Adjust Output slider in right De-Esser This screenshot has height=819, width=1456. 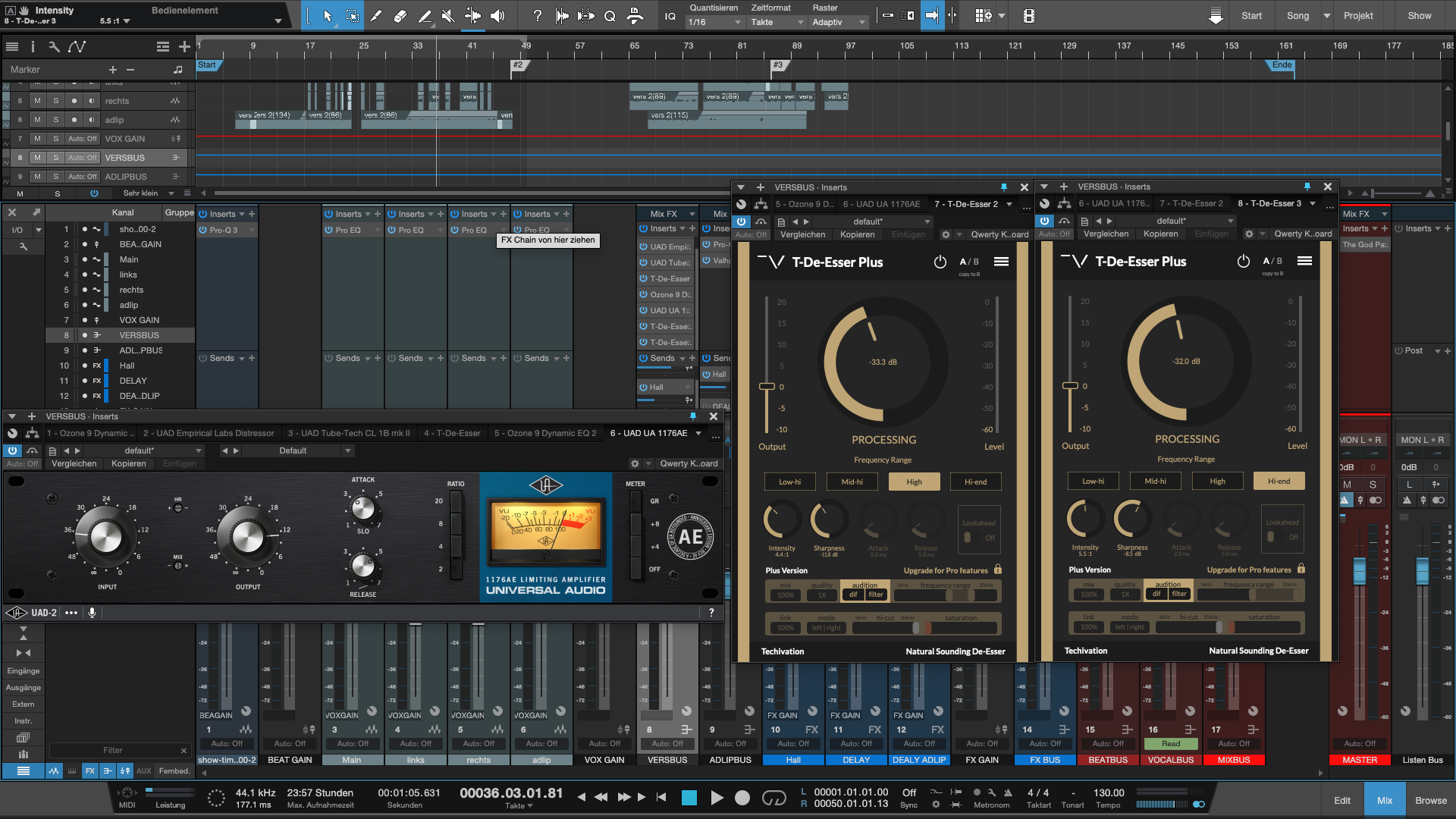click(1070, 386)
